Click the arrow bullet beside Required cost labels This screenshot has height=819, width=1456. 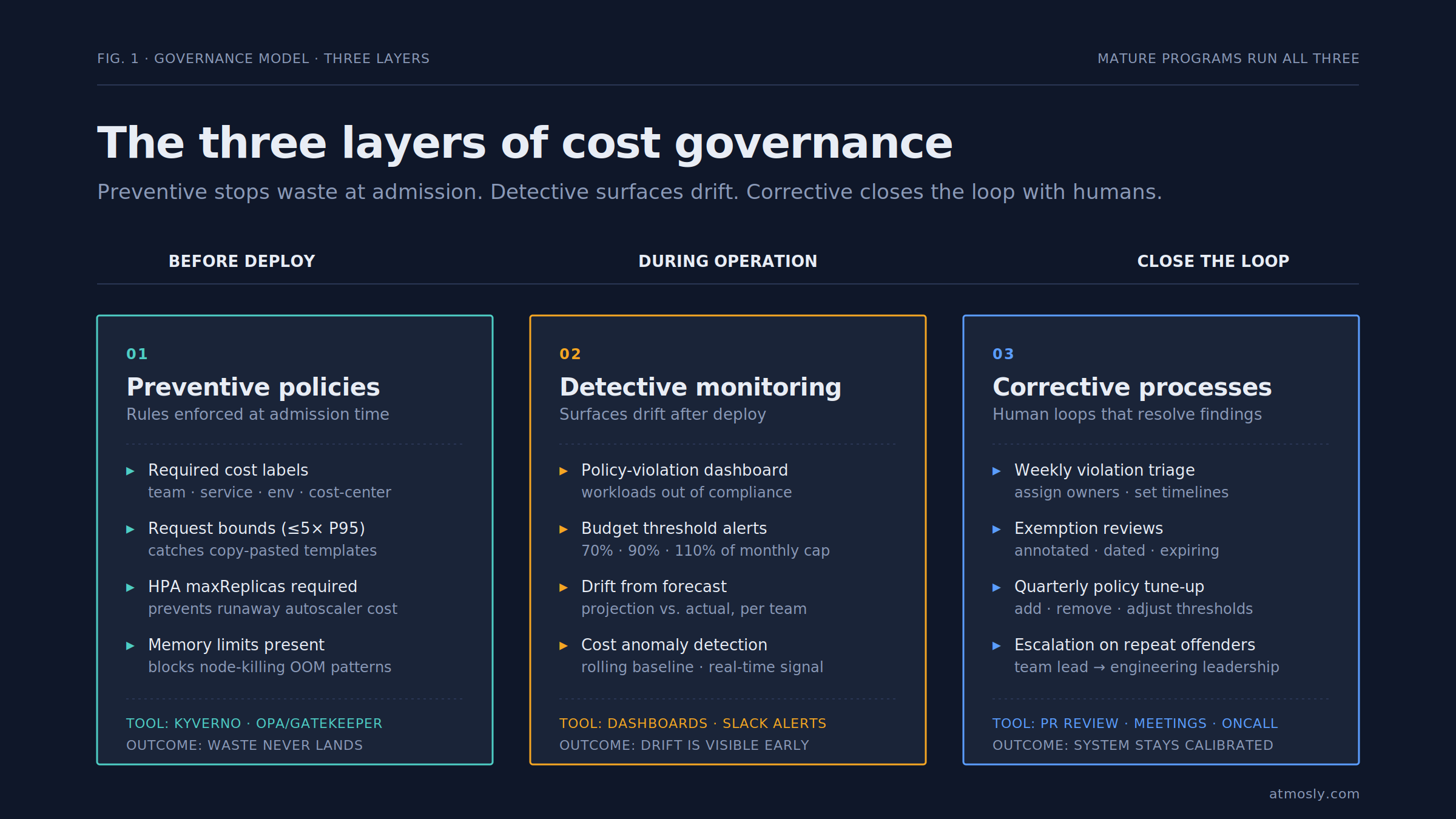coord(130,471)
